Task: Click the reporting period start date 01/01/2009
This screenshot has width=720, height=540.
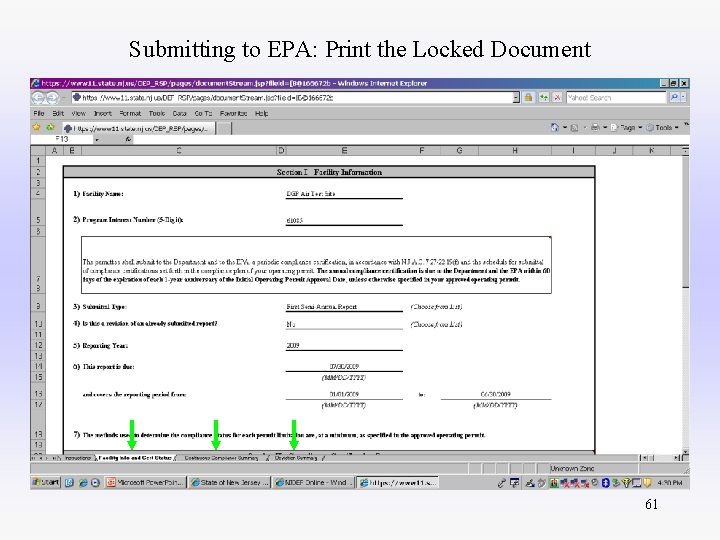Action: (344, 394)
